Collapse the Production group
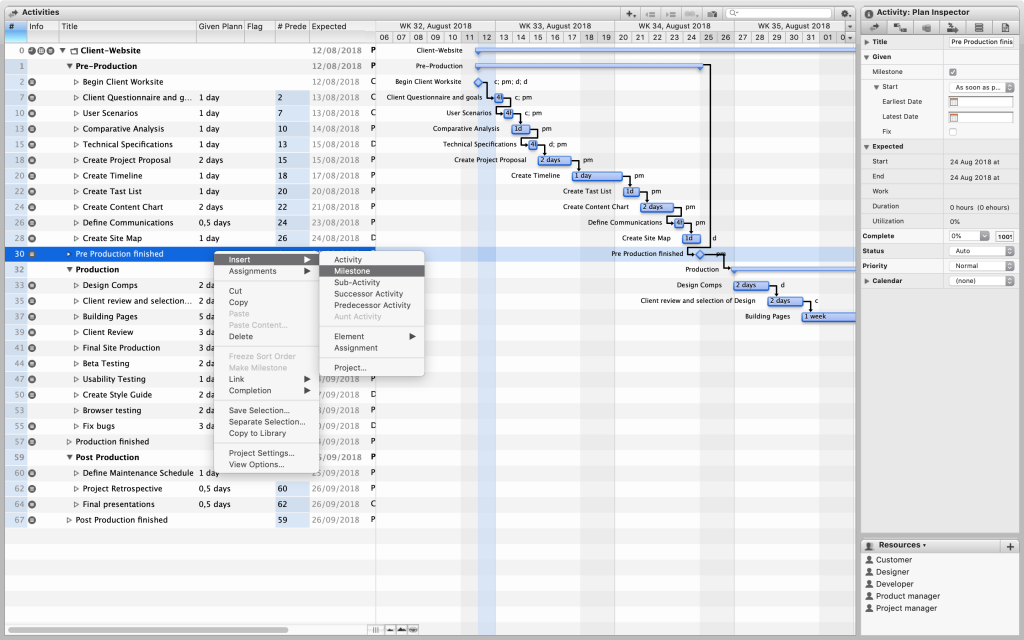This screenshot has width=1024, height=640. [x=69, y=270]
